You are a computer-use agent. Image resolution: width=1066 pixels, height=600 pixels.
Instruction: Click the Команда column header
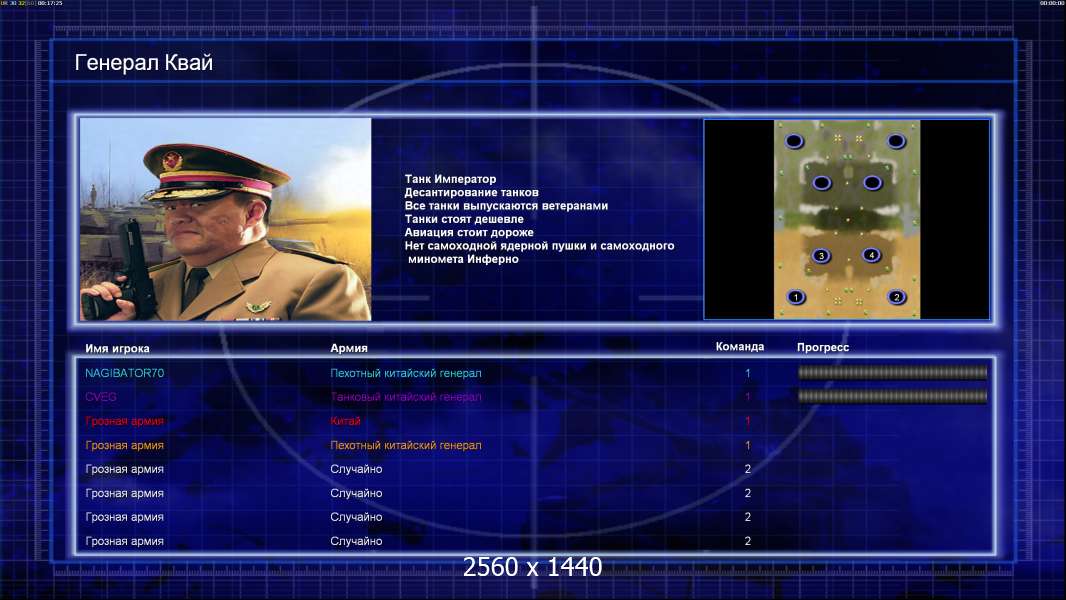[x=740, y=347]
